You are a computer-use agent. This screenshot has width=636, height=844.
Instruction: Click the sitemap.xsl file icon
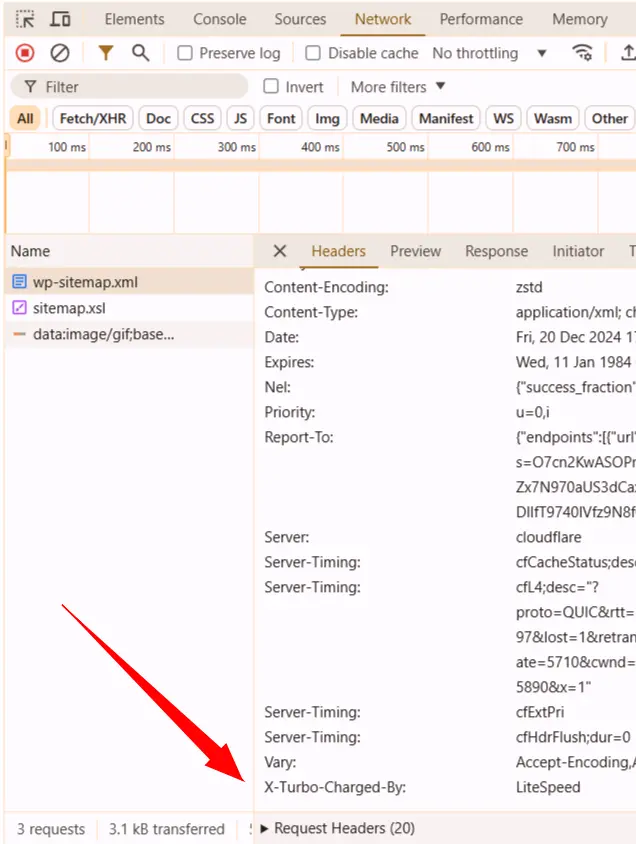(19, 308)
